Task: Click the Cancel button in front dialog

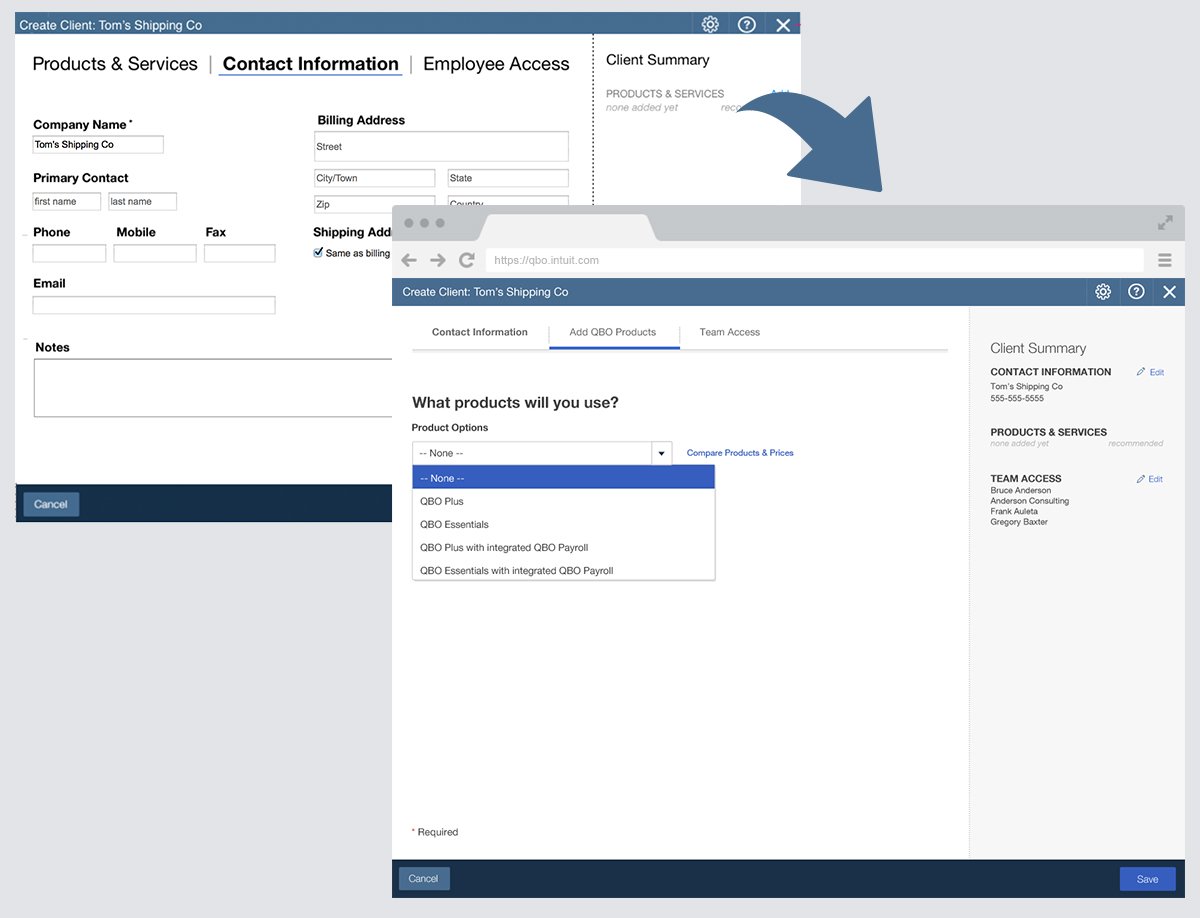Action: (424, 879)
